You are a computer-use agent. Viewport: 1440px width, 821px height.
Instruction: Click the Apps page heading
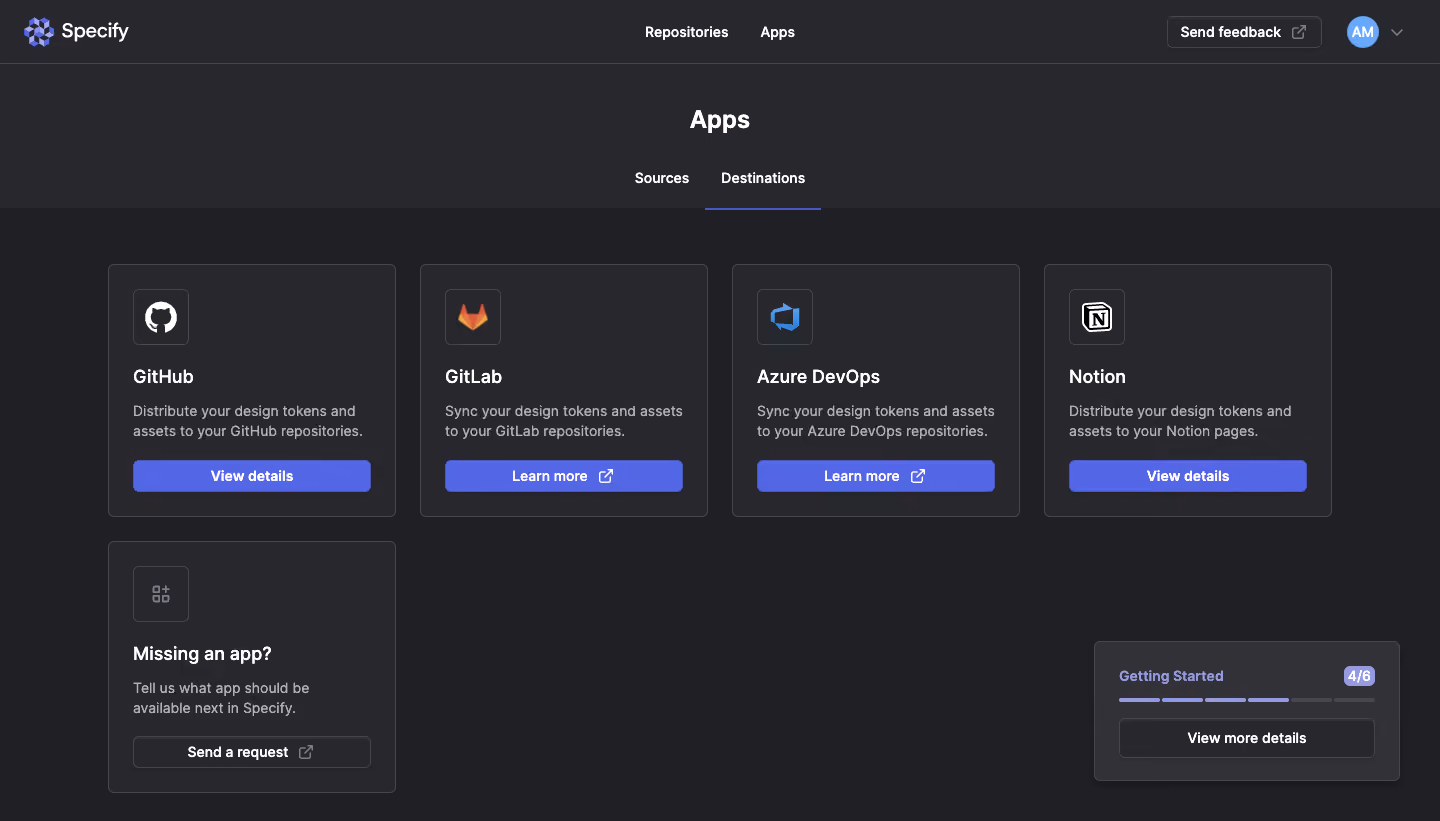(x=720, y=120)
